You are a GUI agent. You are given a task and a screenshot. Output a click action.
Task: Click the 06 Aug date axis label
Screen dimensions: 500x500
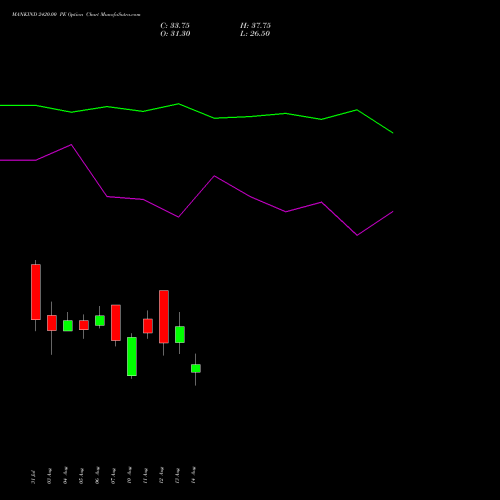[97, 475]
